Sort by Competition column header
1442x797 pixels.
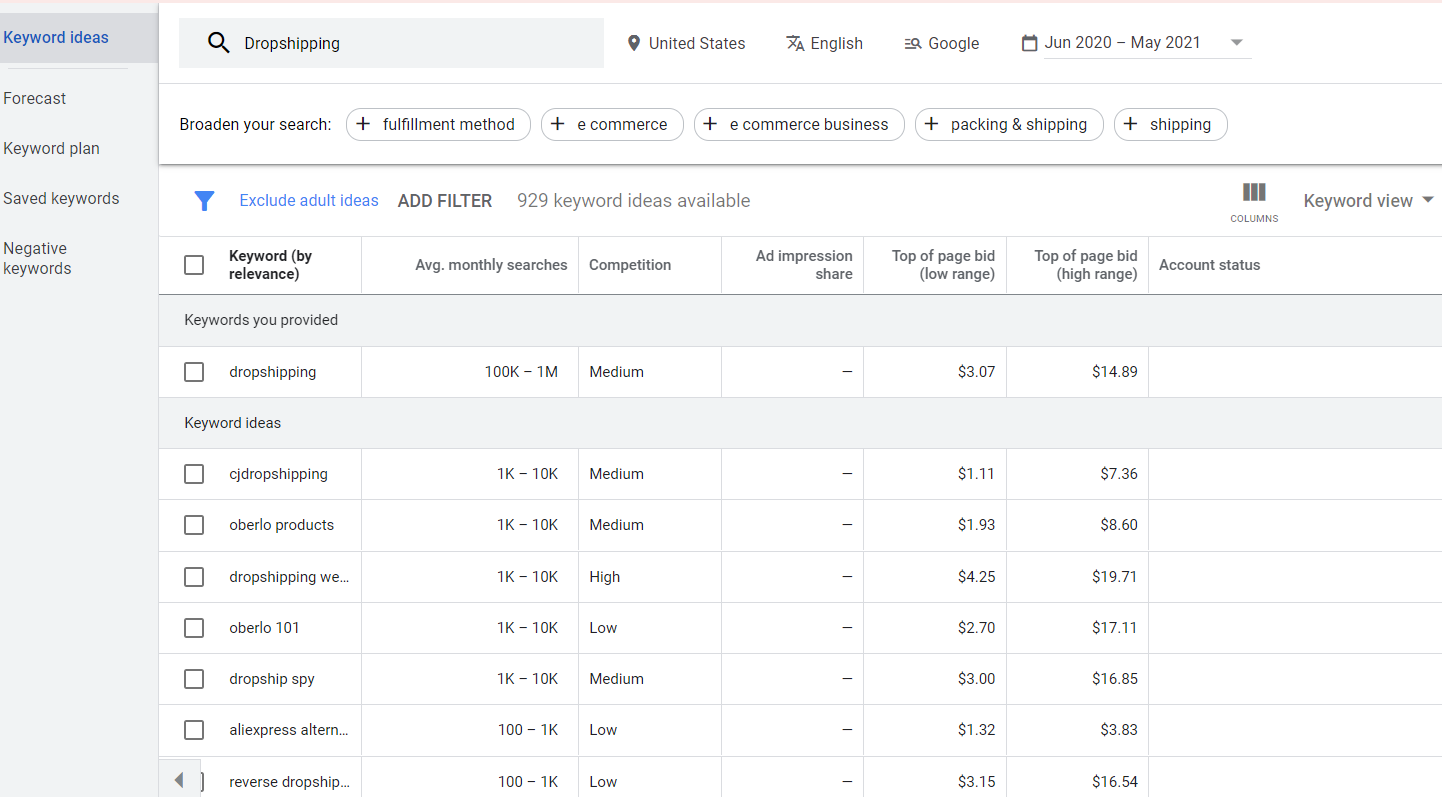(x=630, y=265)
